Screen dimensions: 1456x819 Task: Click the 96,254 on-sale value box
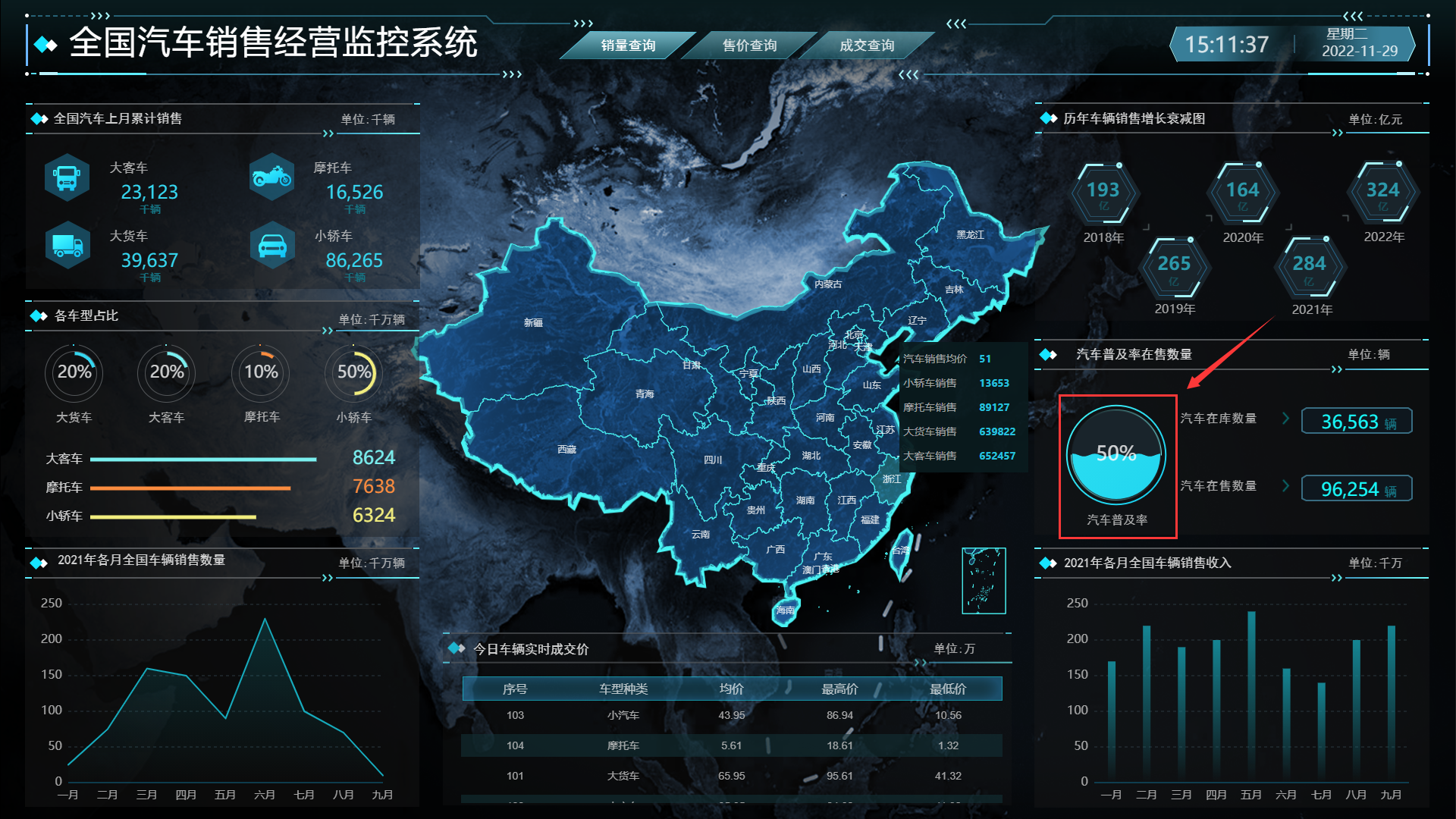tap(1357, 488)
